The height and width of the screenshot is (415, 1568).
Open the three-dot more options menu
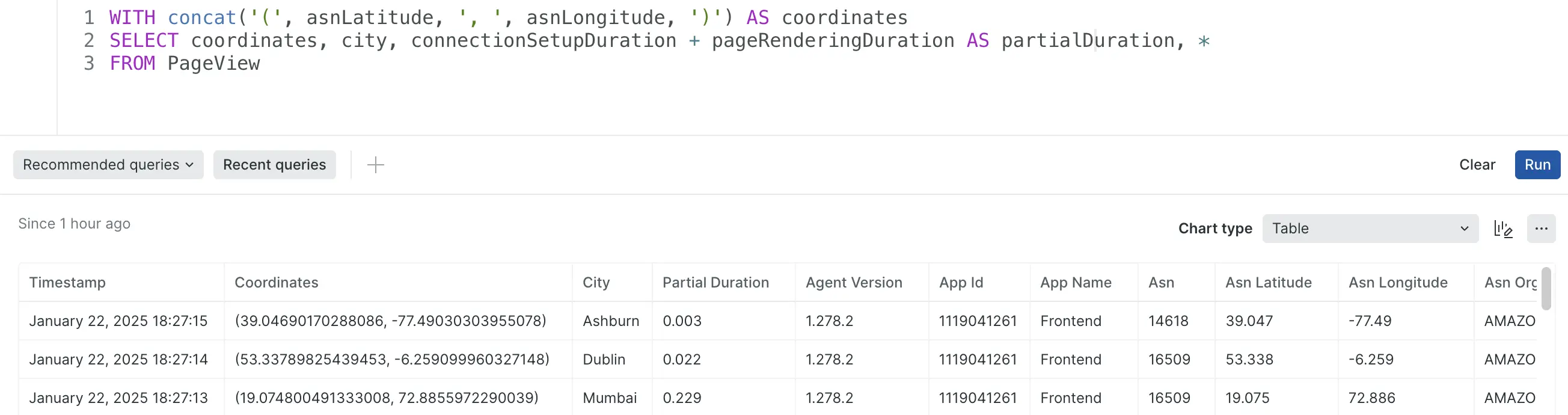[x=1540, y=229]
